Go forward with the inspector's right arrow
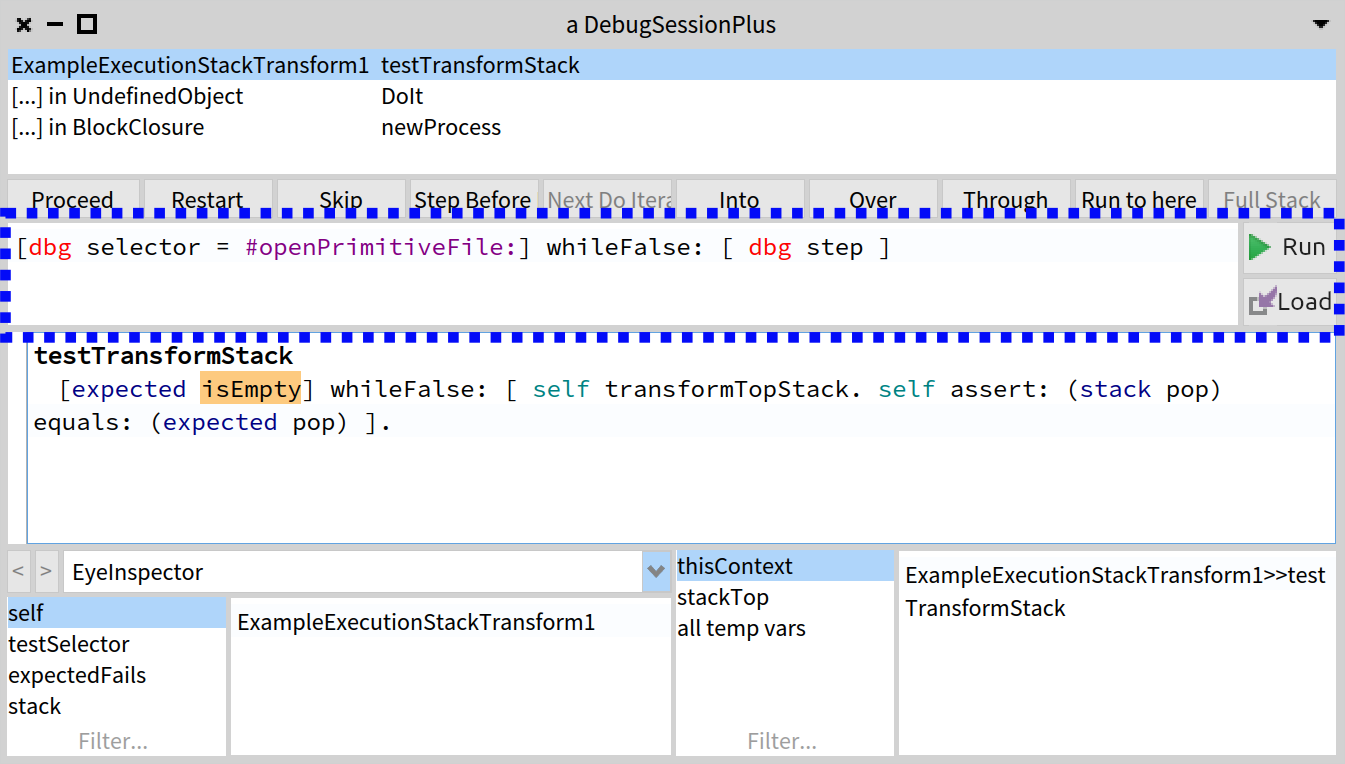This screenshot has width=1345, height=764. point(46,572)
